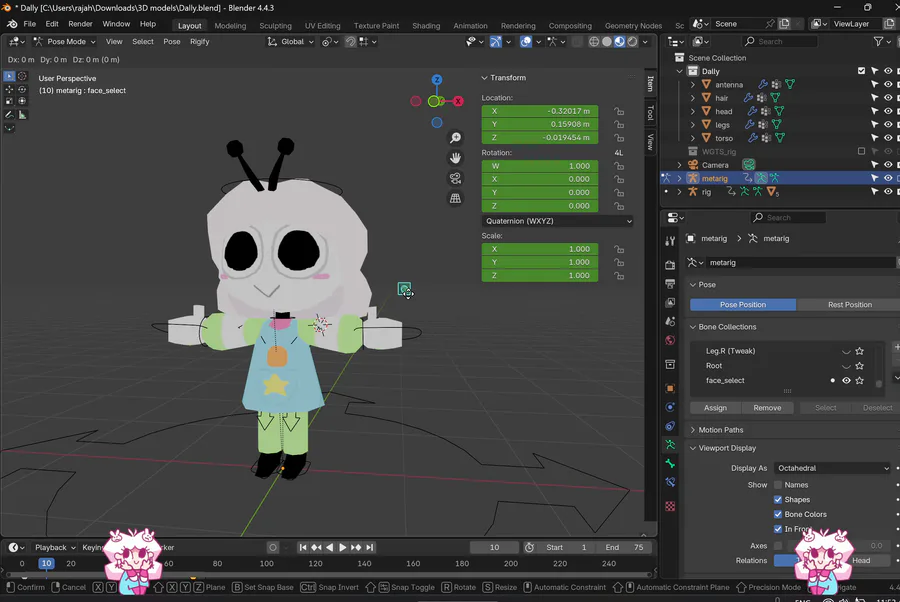The image size is (900, 602).
Task: Open the Pose Mode dropdown
Action: tap(64, 42)
